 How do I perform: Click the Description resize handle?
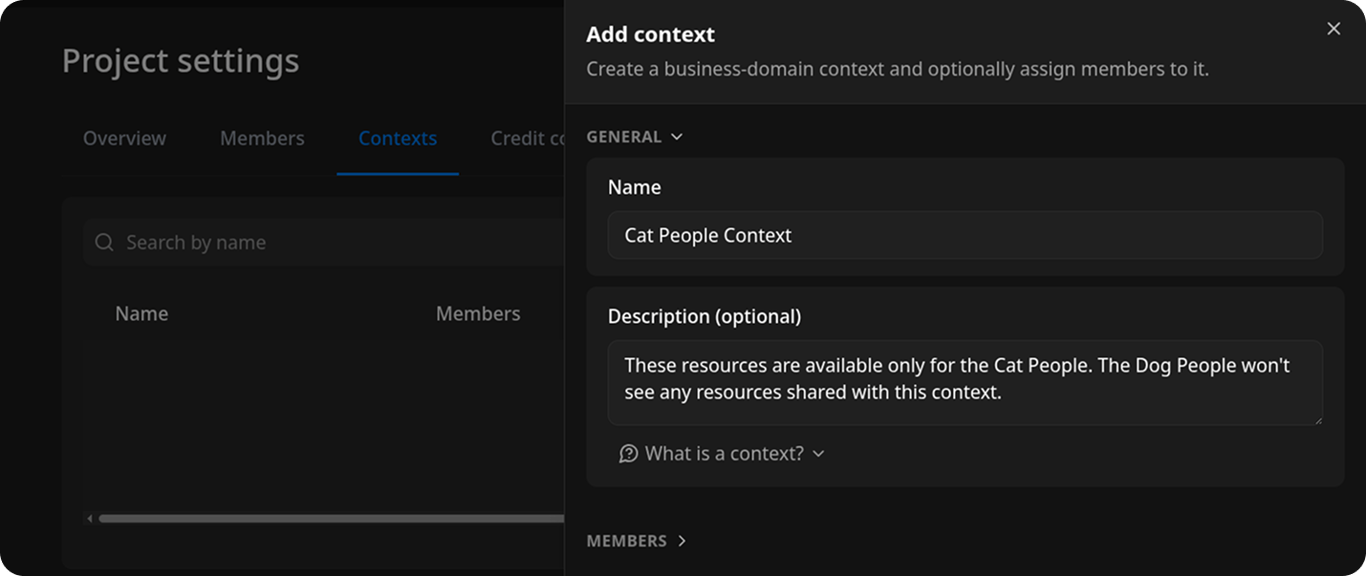pos(1317,420)
